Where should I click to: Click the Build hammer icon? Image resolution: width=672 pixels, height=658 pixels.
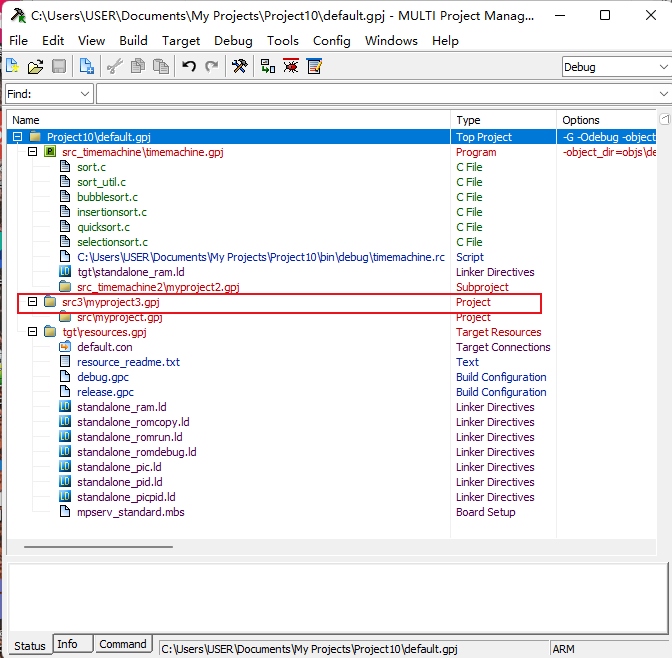point(240,67)
